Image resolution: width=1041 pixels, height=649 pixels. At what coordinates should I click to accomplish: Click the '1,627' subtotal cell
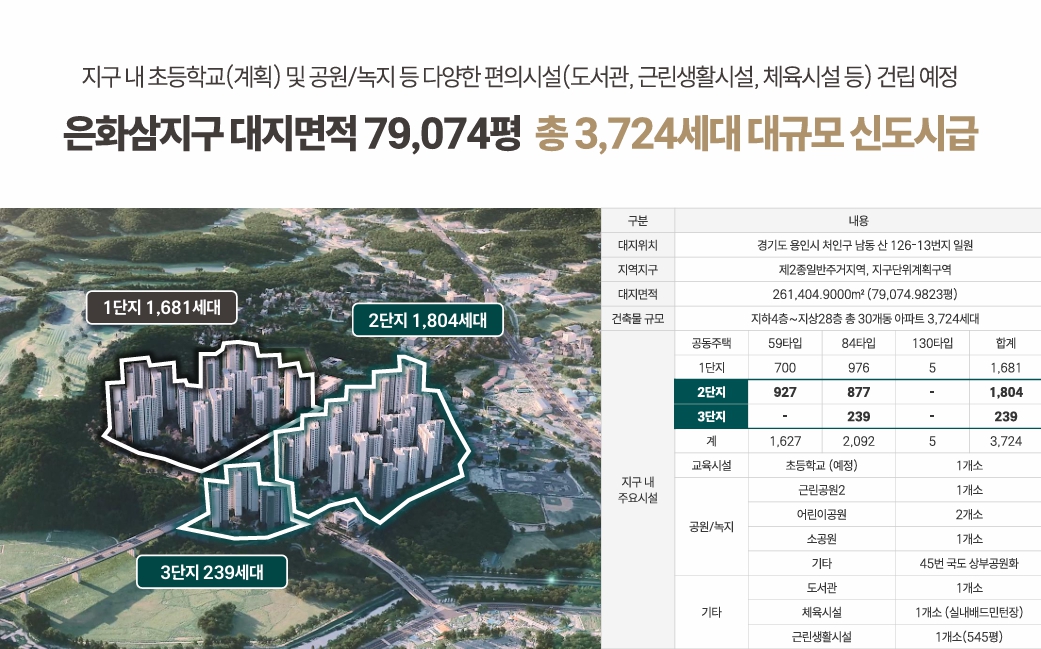pos(785,441)
